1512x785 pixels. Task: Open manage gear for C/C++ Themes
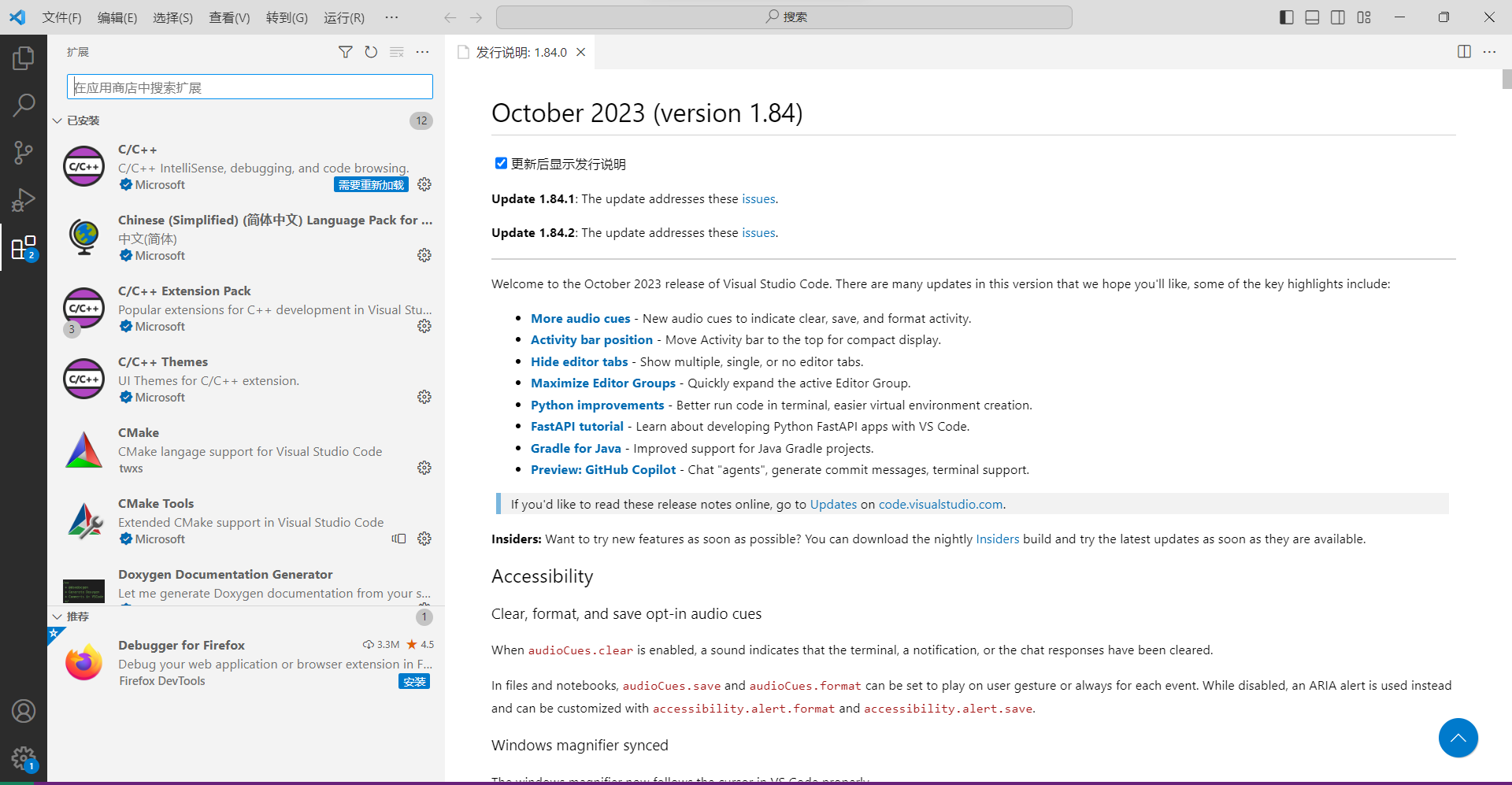click(x=424, y=397)
